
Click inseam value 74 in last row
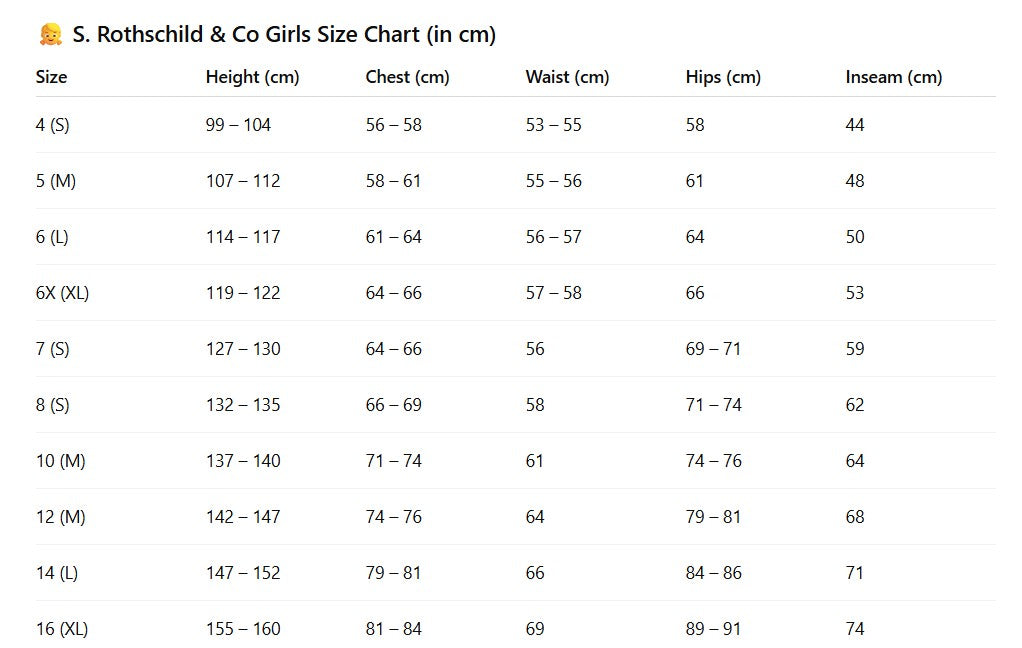[855, 629]
